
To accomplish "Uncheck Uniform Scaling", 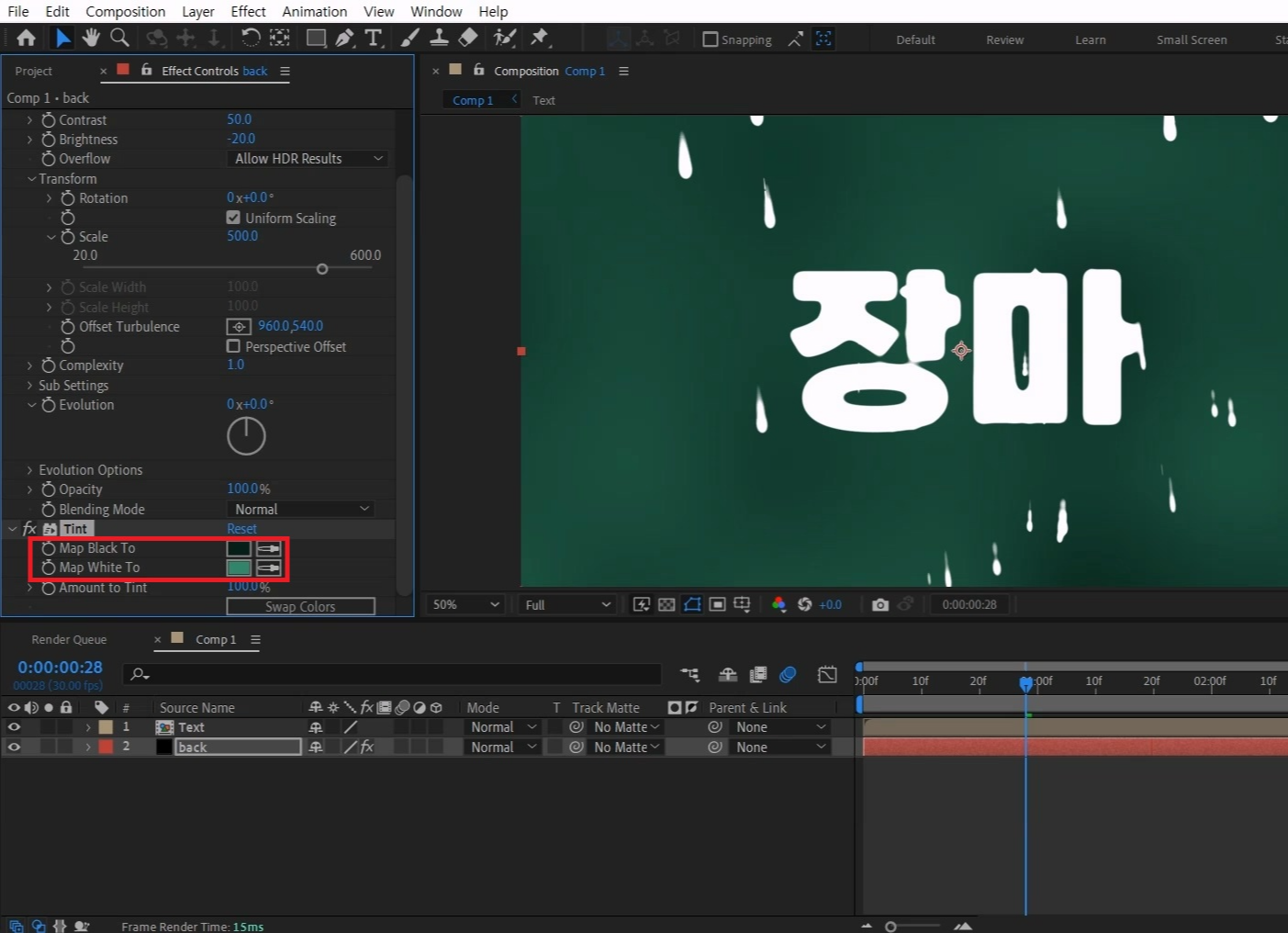I will [x=233, y=218].
